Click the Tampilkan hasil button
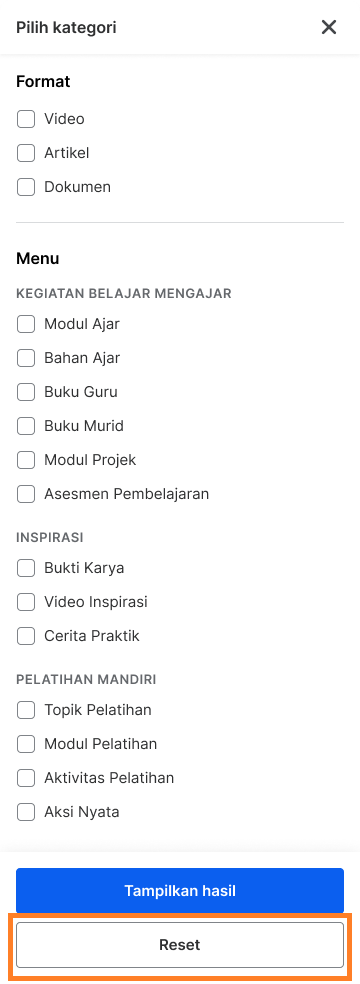This screenshot has width=360, height=984. click(180, 890)
